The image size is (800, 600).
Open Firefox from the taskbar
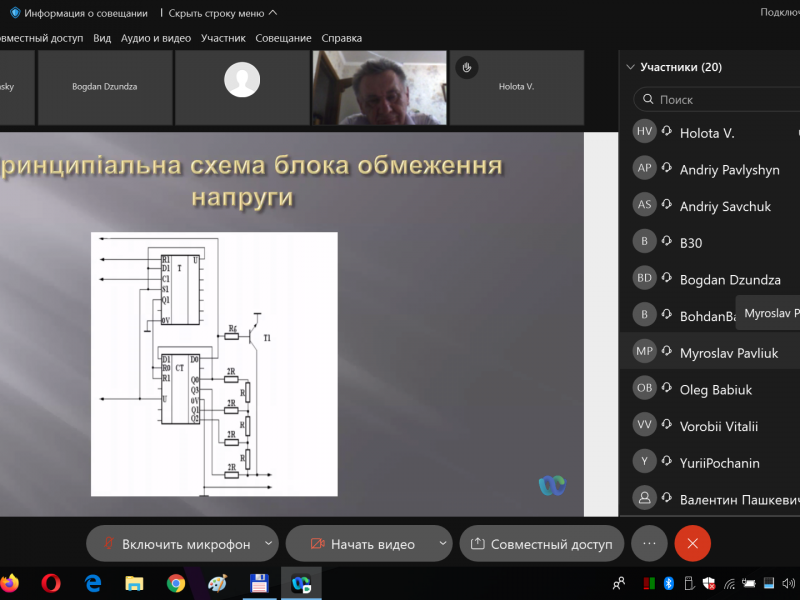point(11,582)
